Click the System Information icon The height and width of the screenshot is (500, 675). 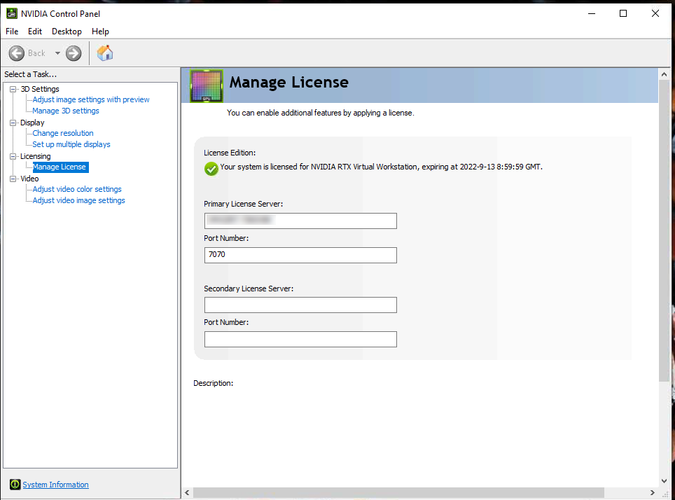click(13, 485)
